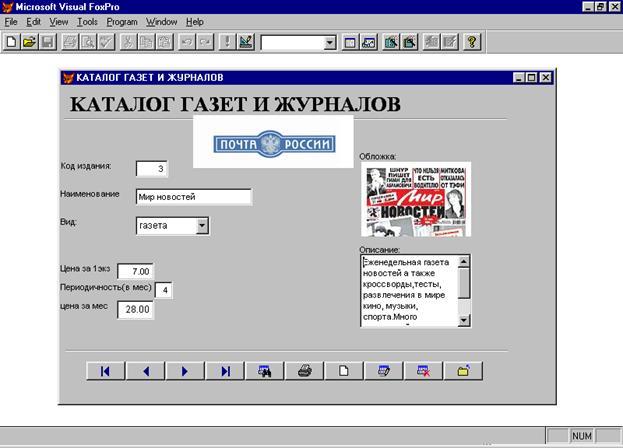Go to the first record
The image size is (623, 448).
[x=104, y=371]
